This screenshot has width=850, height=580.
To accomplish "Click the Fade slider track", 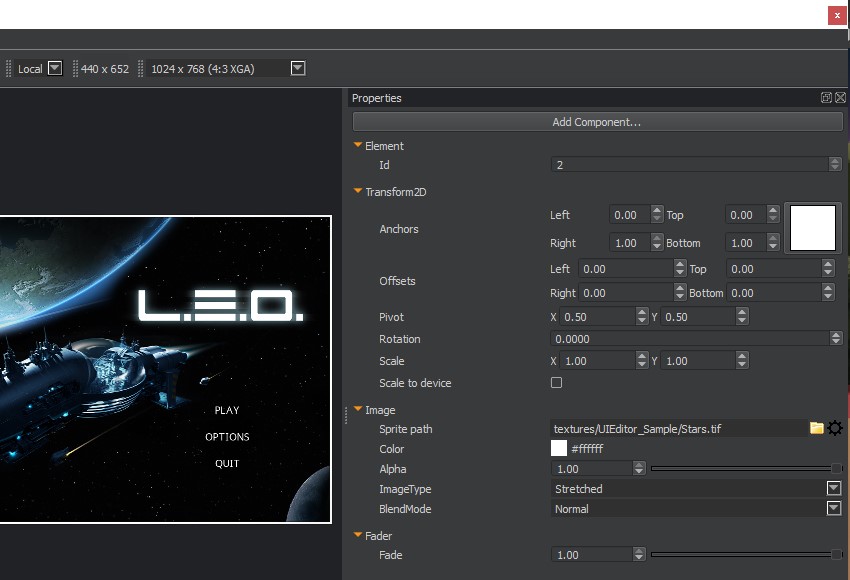I will click(740, 555).
